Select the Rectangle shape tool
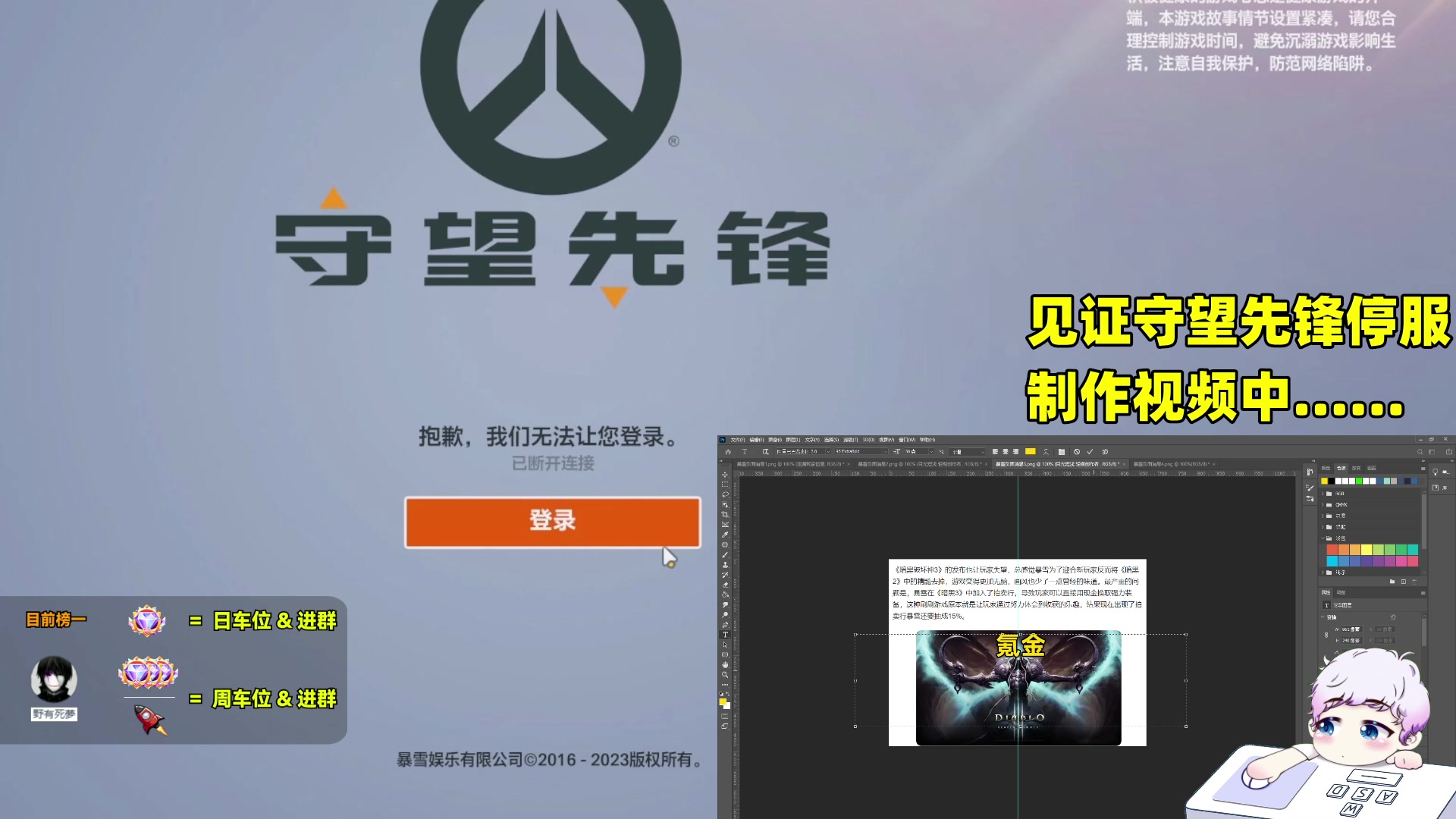Image resolution: width=1456 pixels, height=819 pixels. click(725, 654)
